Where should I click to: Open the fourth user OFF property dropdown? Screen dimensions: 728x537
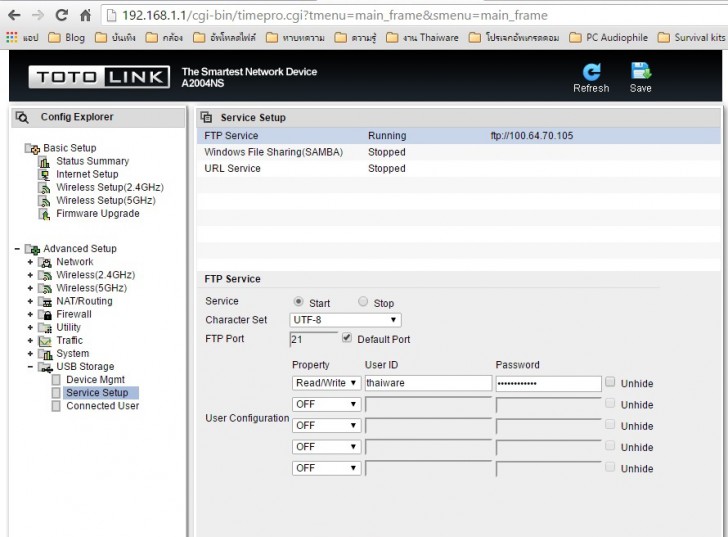coord(326,447)
